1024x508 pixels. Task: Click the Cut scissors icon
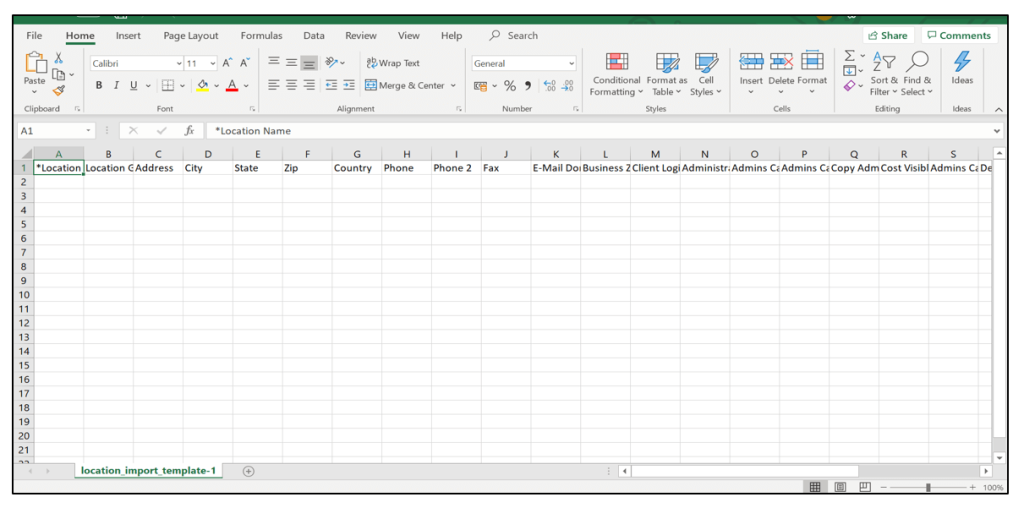pyautogui.click(x=58, y=58)
